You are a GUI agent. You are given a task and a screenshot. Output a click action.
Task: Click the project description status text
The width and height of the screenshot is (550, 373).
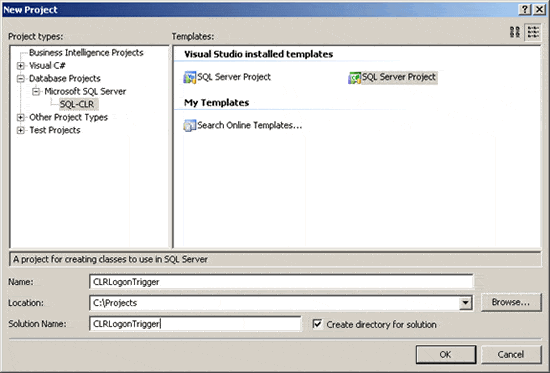click(x=110, y=259)
